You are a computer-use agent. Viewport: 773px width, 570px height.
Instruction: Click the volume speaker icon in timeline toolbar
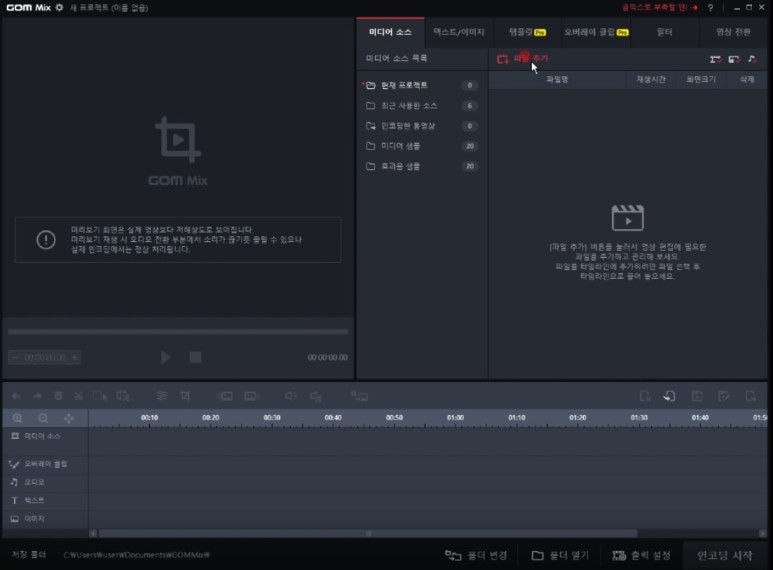click(290, 396)
